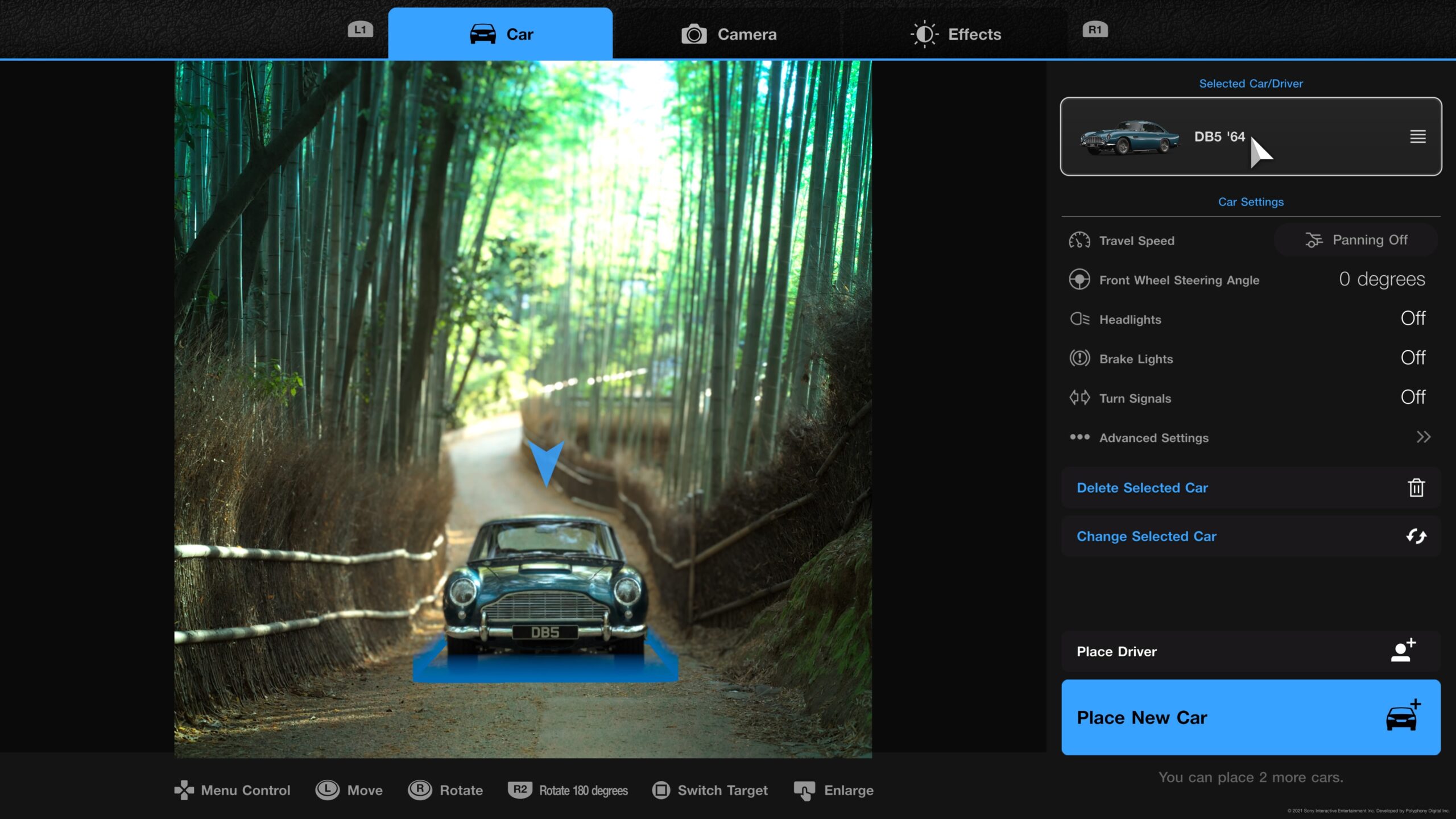Viewport: 1456px width, 819px height.
Task: Click Place New Car button
Action: pyautogui.click(x=1251, y=717)
